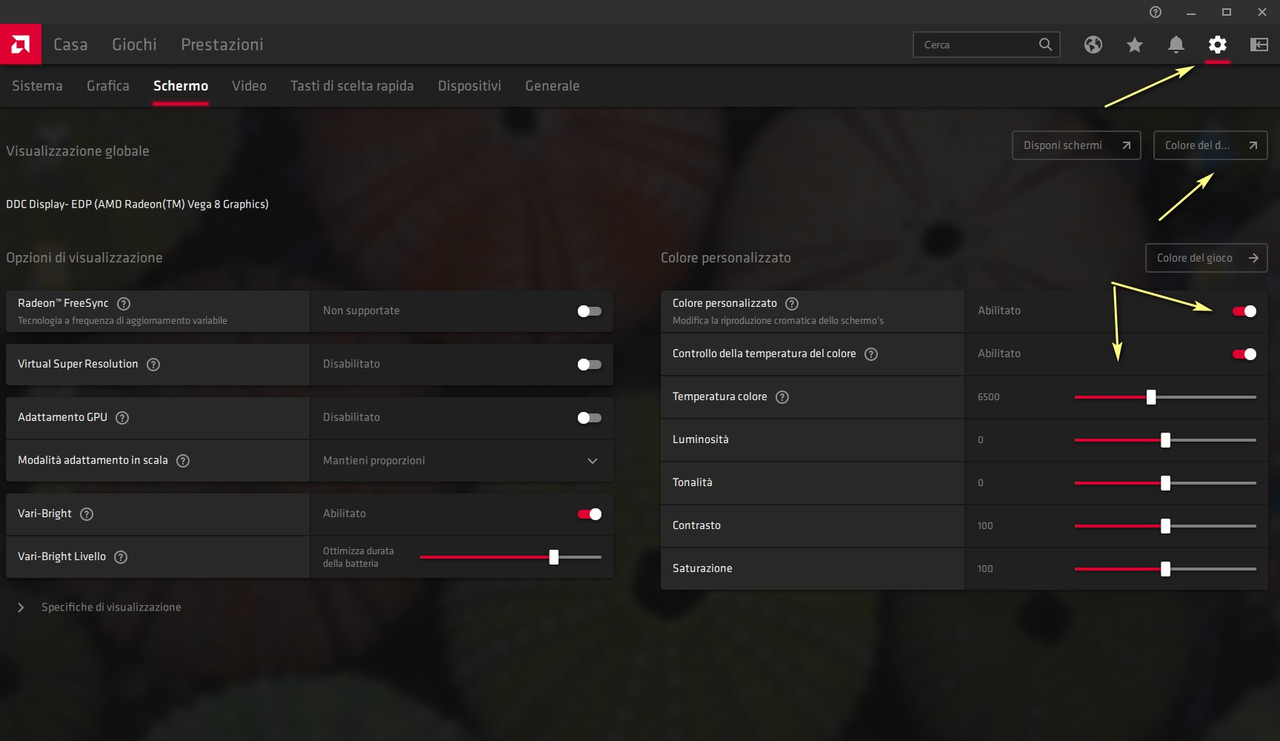Click the Disponi schermi button
Viewport: 1280px width, 741px height.
click(x=1076, y=145)
